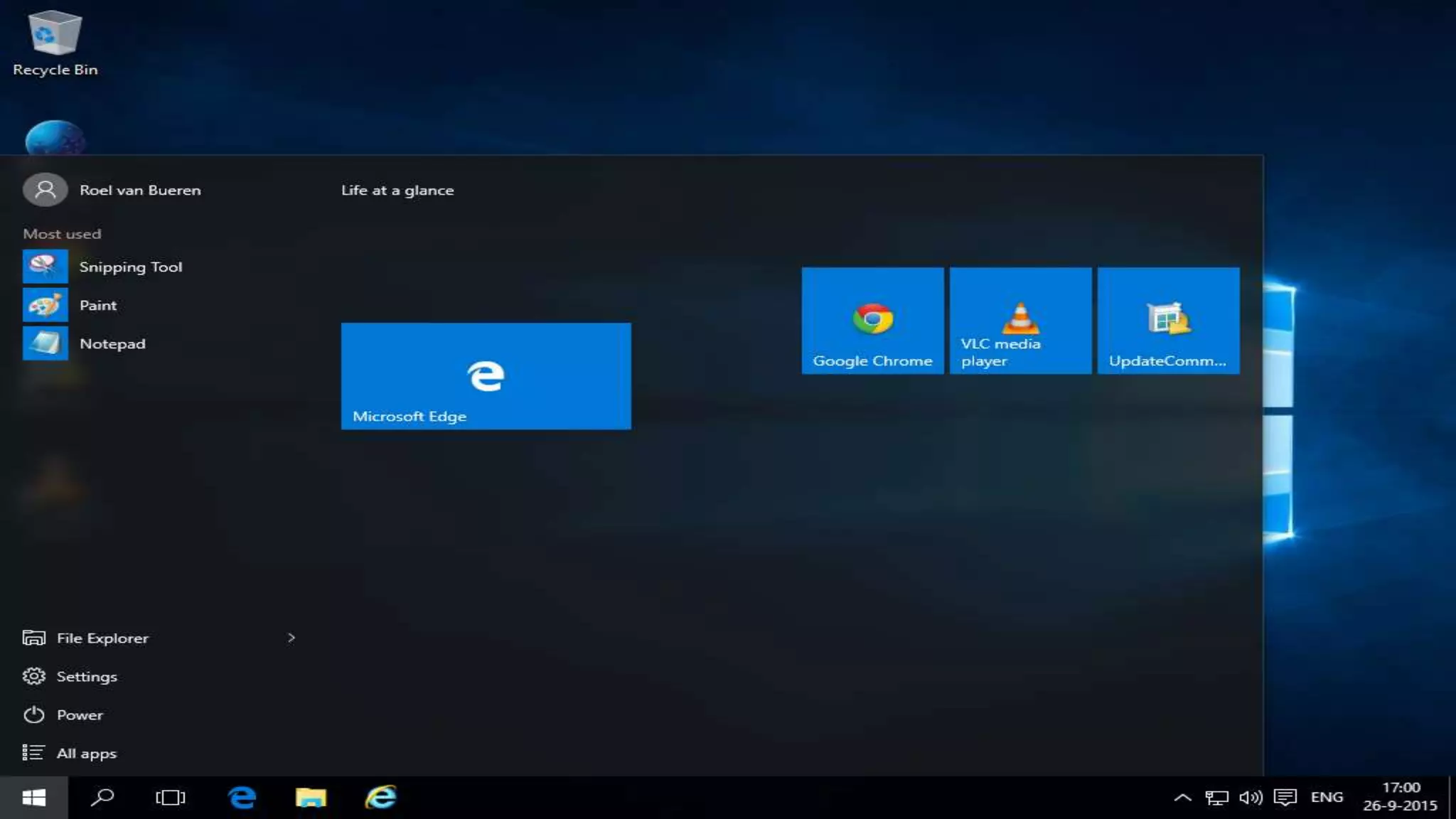This screenshot has width=1456, height=819.
Task: Click the Windows Start button
Action: [x=34, y=798]
